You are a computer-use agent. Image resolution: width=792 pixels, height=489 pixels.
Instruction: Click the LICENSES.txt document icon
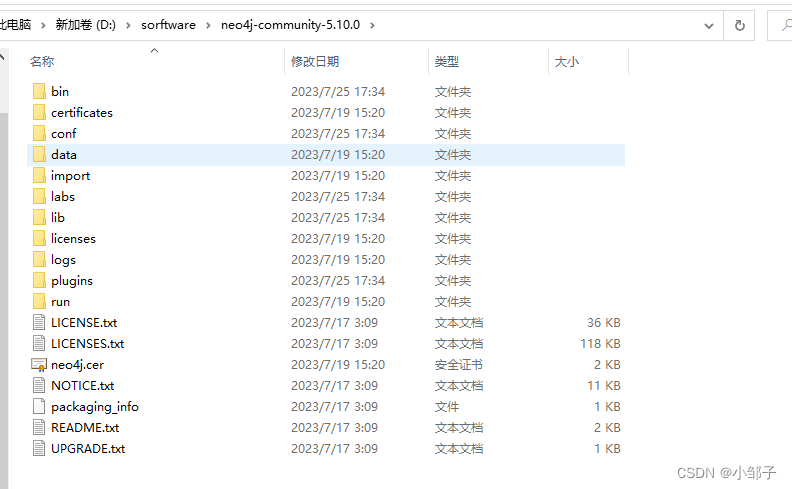click(x=39, y=344)
